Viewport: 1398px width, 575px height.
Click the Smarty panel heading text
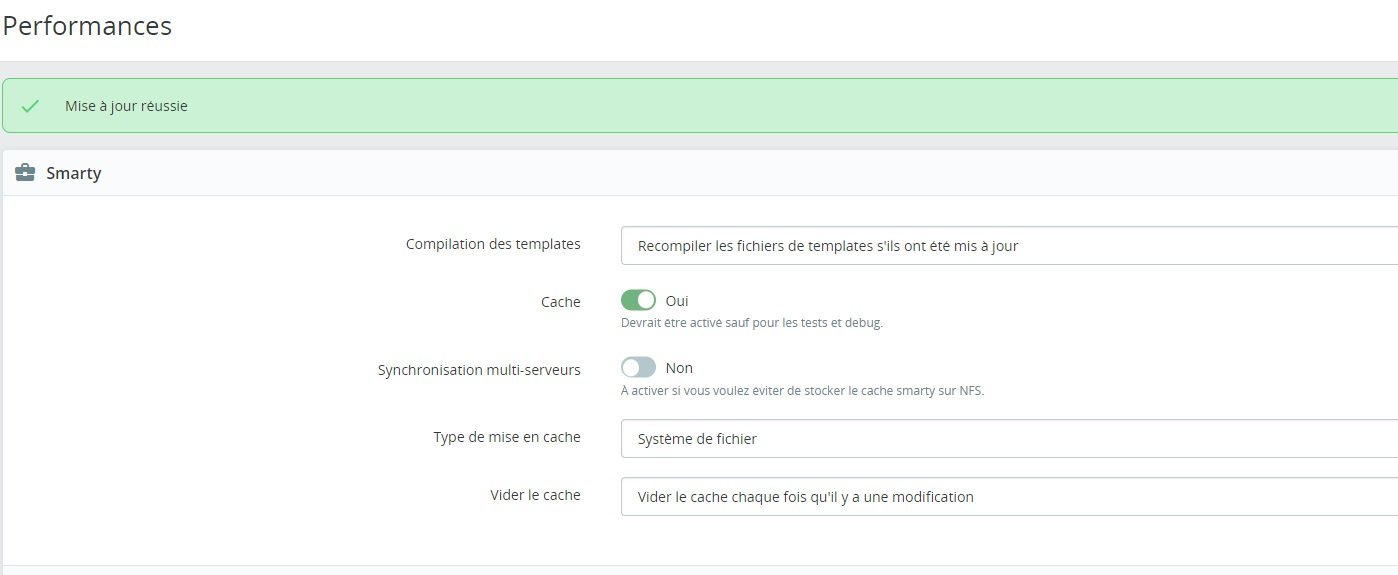tap(74, 173)
